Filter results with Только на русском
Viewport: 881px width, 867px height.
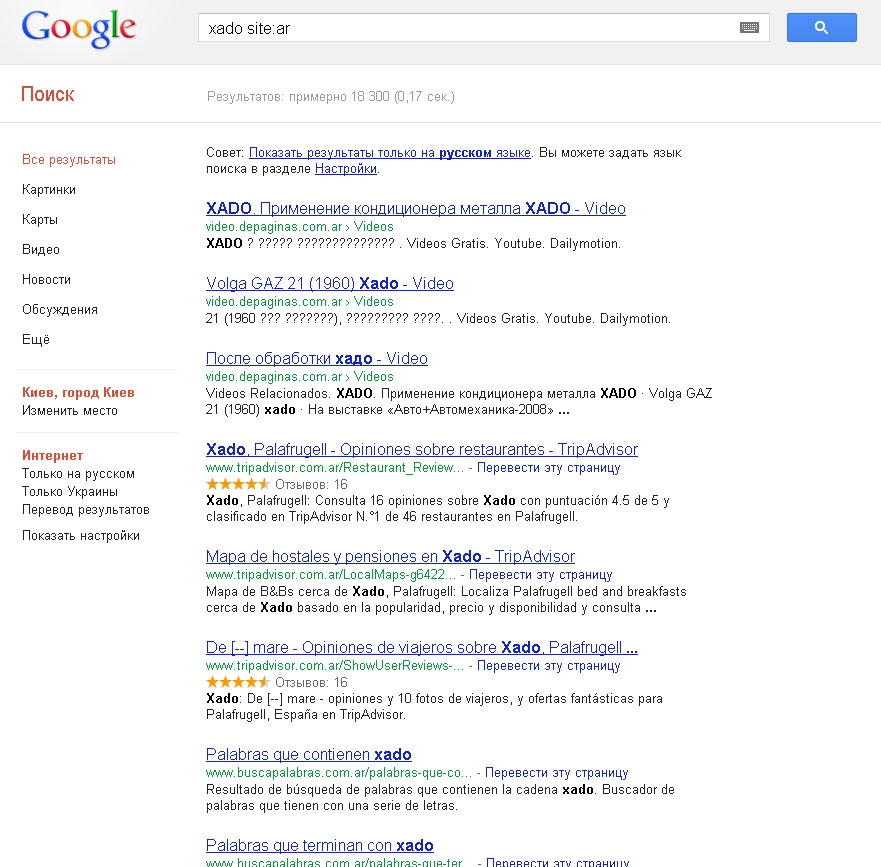(78, 473)
